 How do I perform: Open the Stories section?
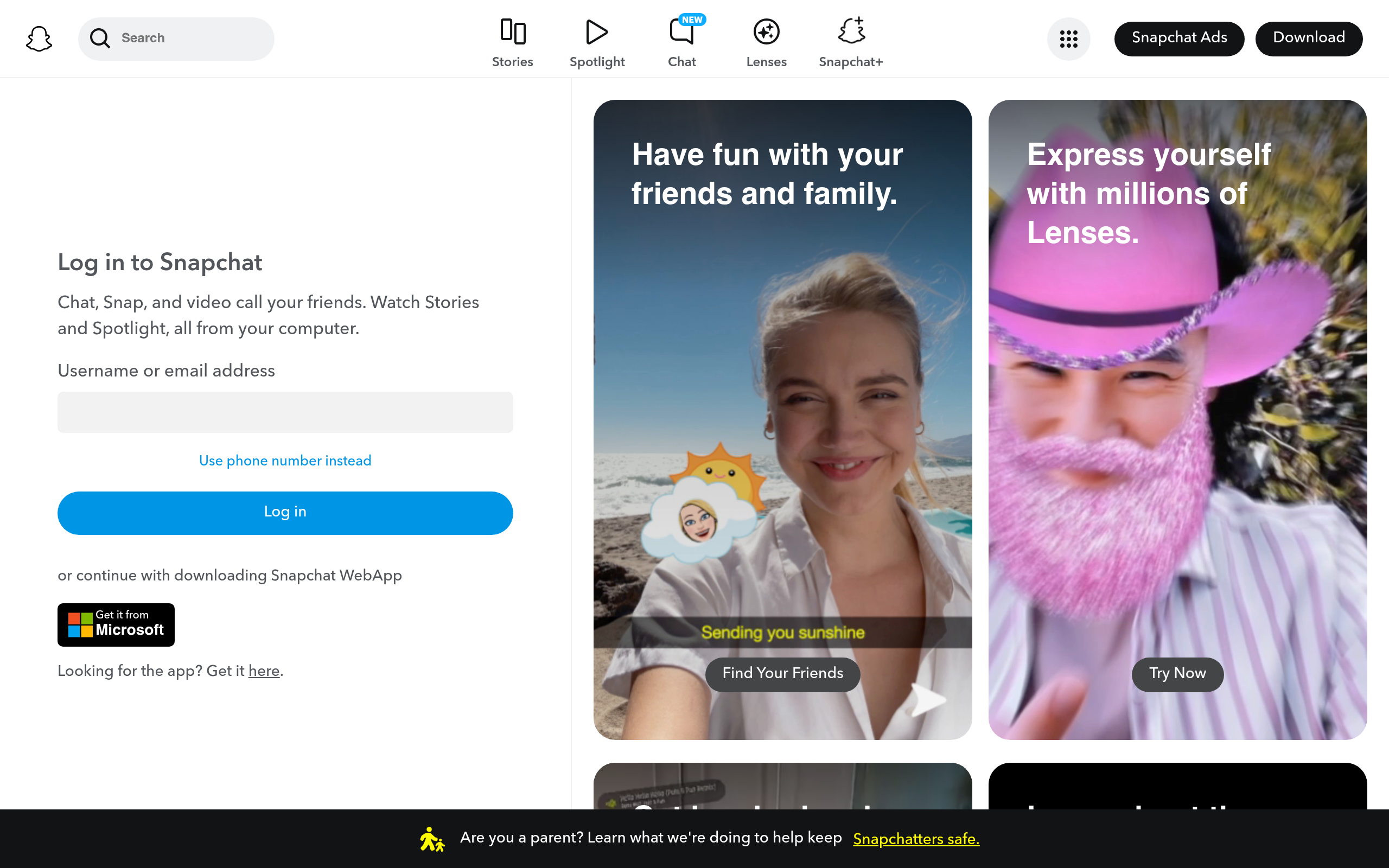tap(513, 43)
